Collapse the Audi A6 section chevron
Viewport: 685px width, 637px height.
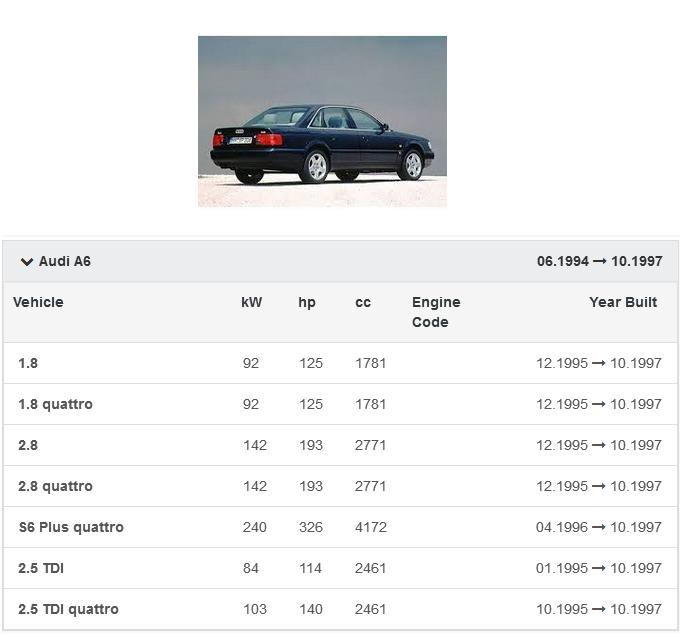[x=27, y=262]
